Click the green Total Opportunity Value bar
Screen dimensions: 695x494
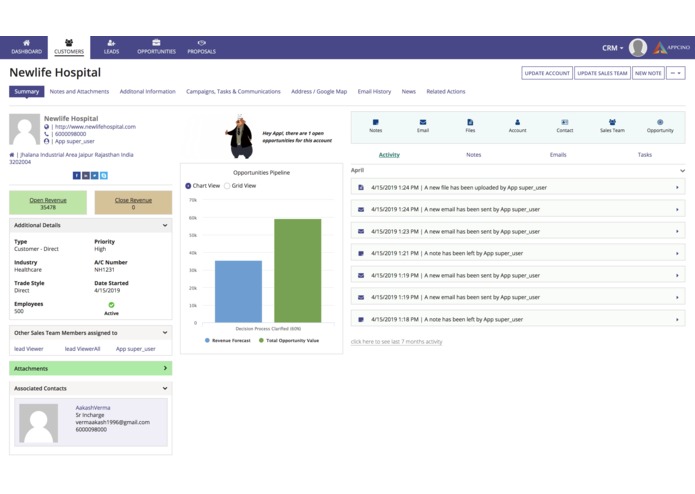coord(297,271)
